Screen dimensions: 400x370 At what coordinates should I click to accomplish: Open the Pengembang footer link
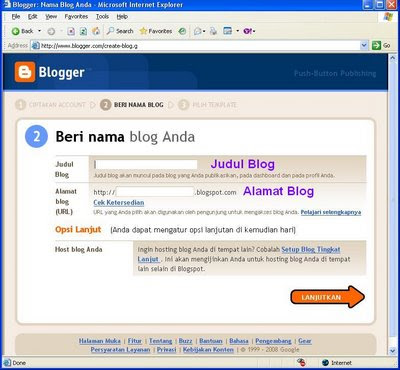[273, 341]
